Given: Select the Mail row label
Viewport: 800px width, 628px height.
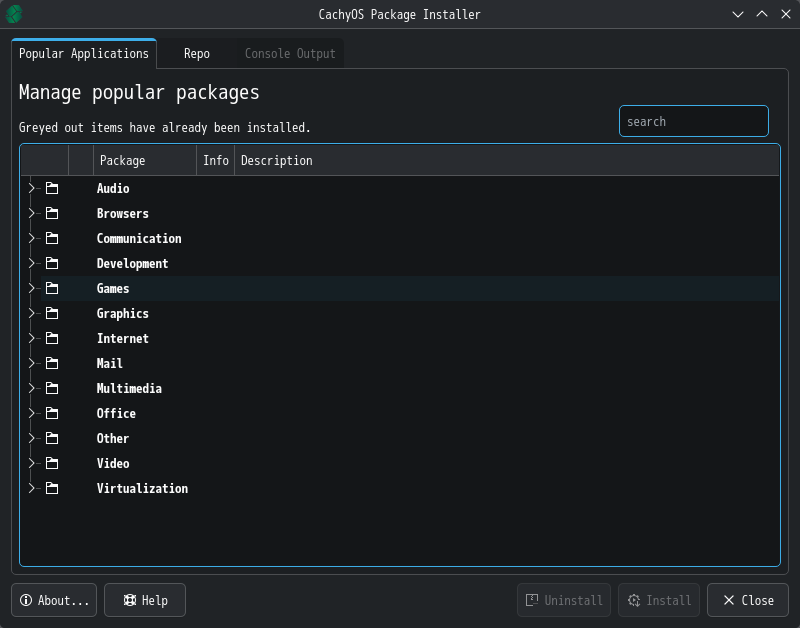Looking at the screenshot, I should tap(110, 364).
